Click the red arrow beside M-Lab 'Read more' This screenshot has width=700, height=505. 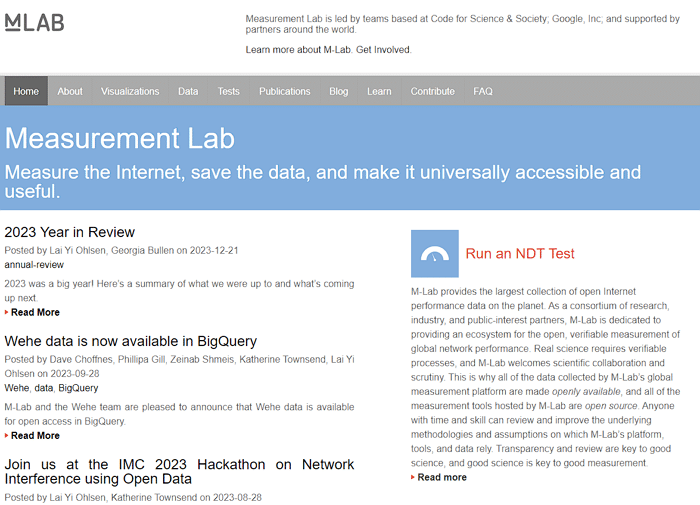pyautogui.click(x=413, y=477)
